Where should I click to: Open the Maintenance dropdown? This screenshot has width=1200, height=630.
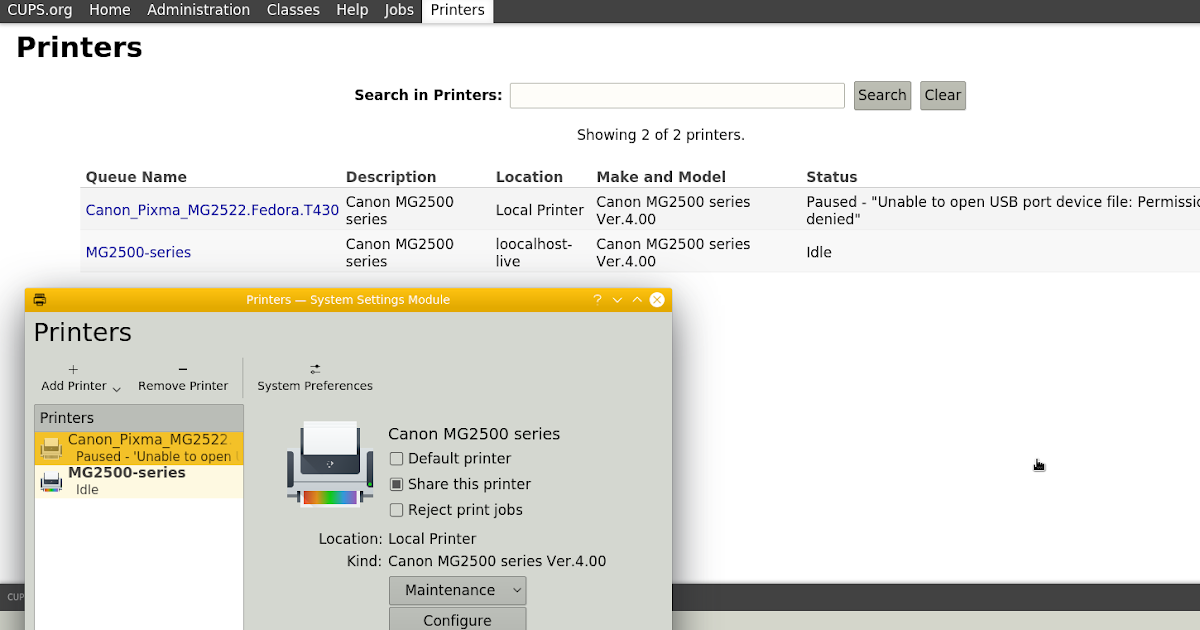coord(457,590)
